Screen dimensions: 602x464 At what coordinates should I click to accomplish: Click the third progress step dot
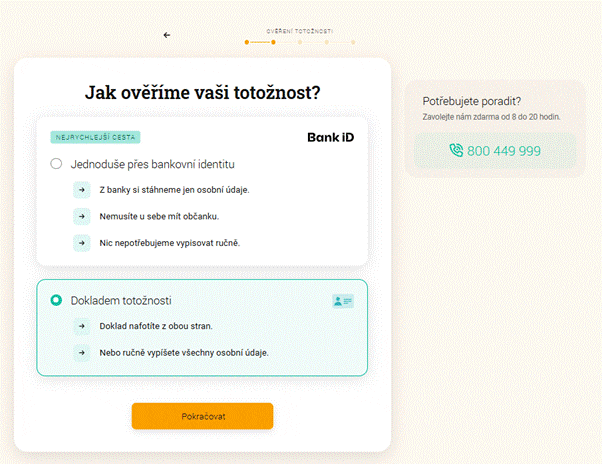(x=300, y=42)
